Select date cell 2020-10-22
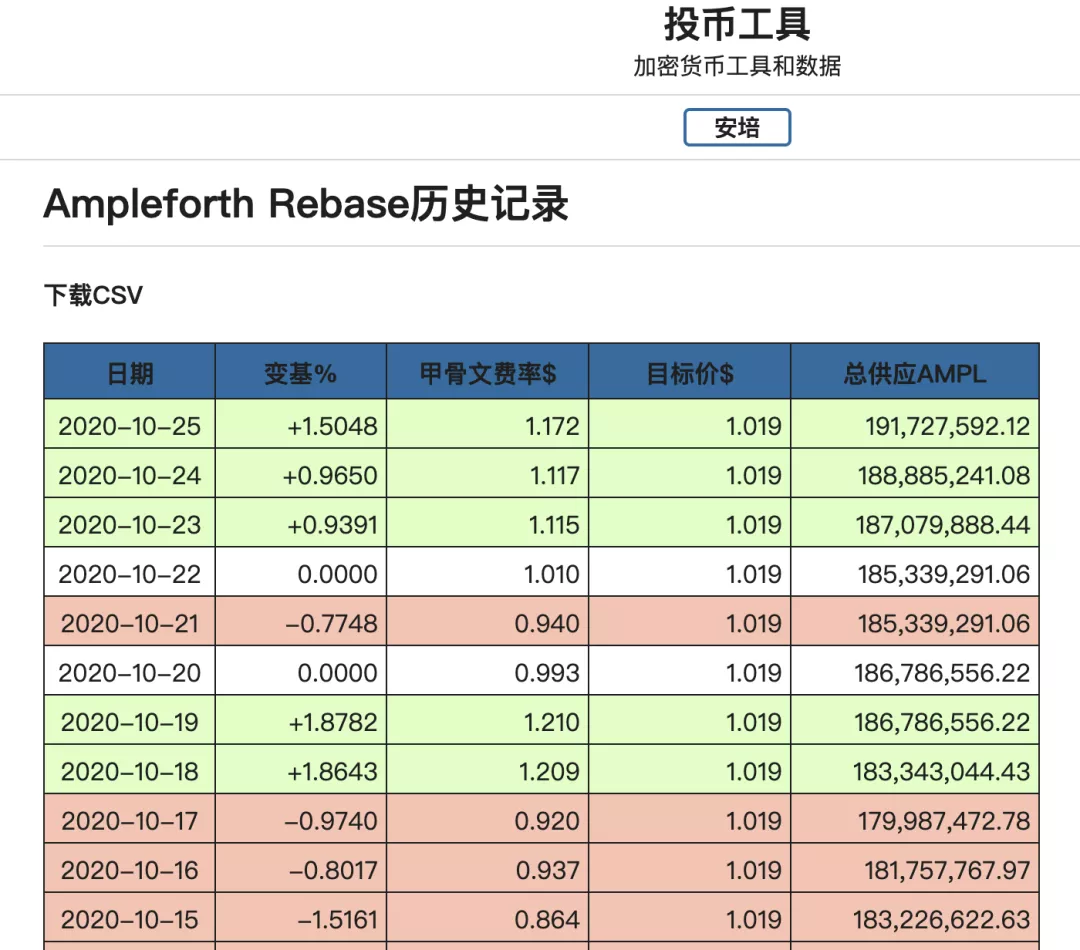The height and width of the screenshot is (950, 1080). 129,574
